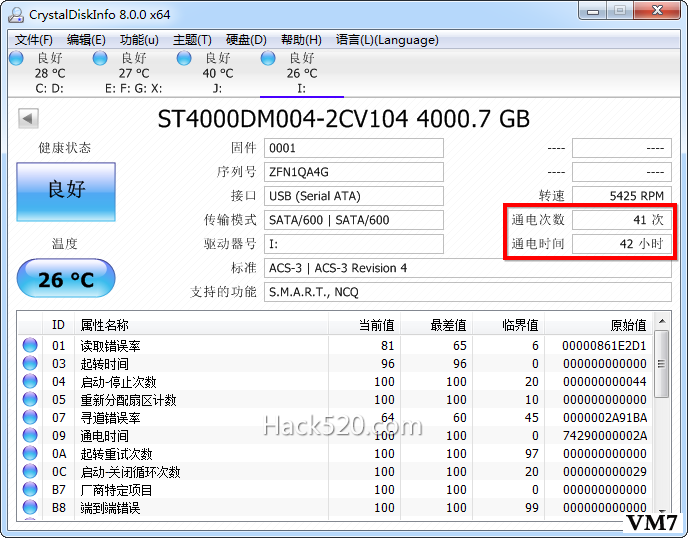Image resolution: width=688 pixels, height=538 pixels.
Task: Click the SMART list scroll up arrow
Action: pos(662,322)
